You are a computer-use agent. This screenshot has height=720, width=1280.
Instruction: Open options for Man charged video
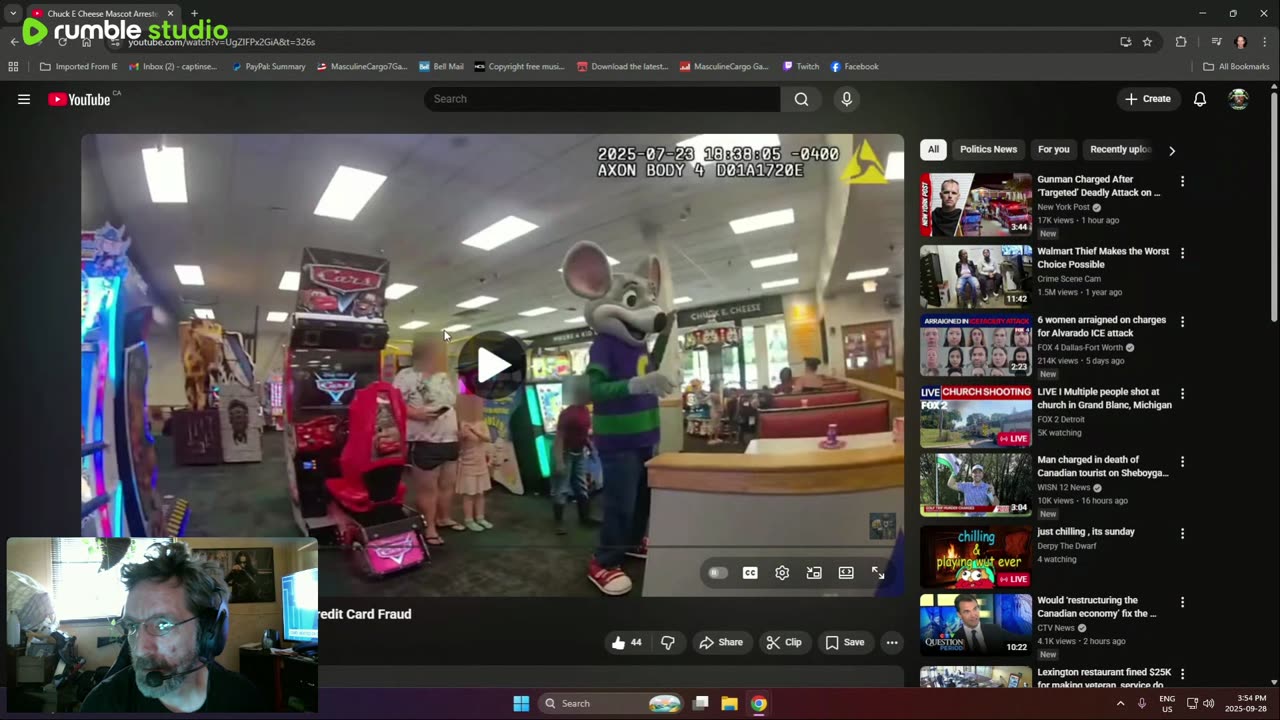(x=1182, y=462)
